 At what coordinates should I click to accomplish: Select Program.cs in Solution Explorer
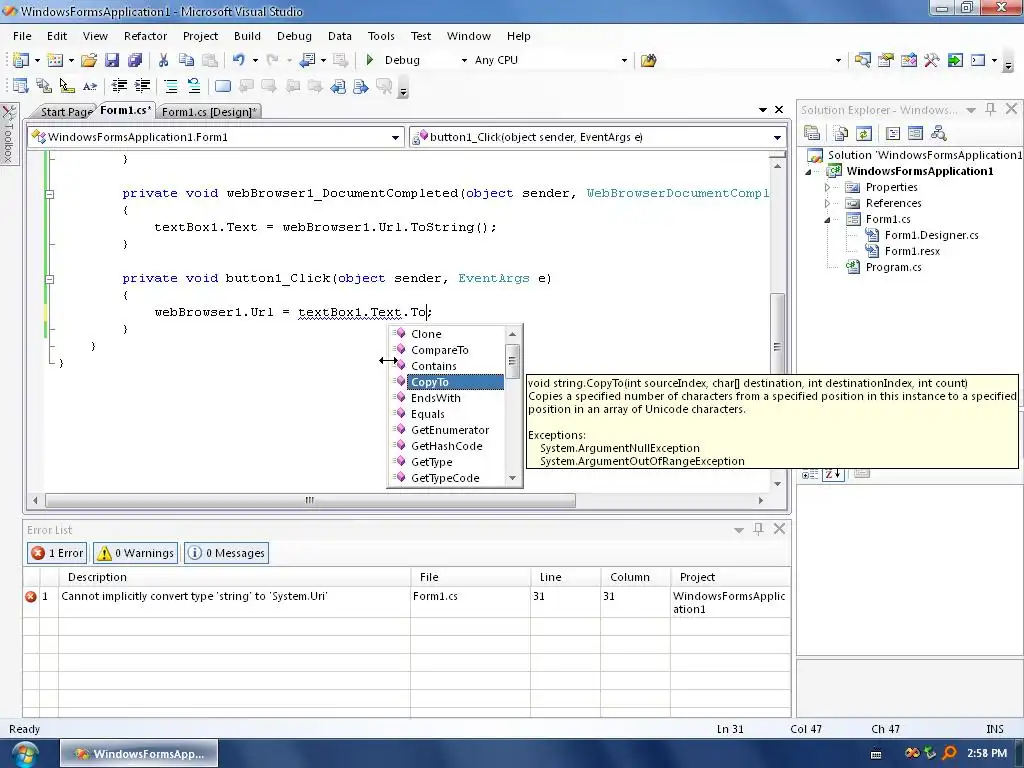(x=893, y=267)
